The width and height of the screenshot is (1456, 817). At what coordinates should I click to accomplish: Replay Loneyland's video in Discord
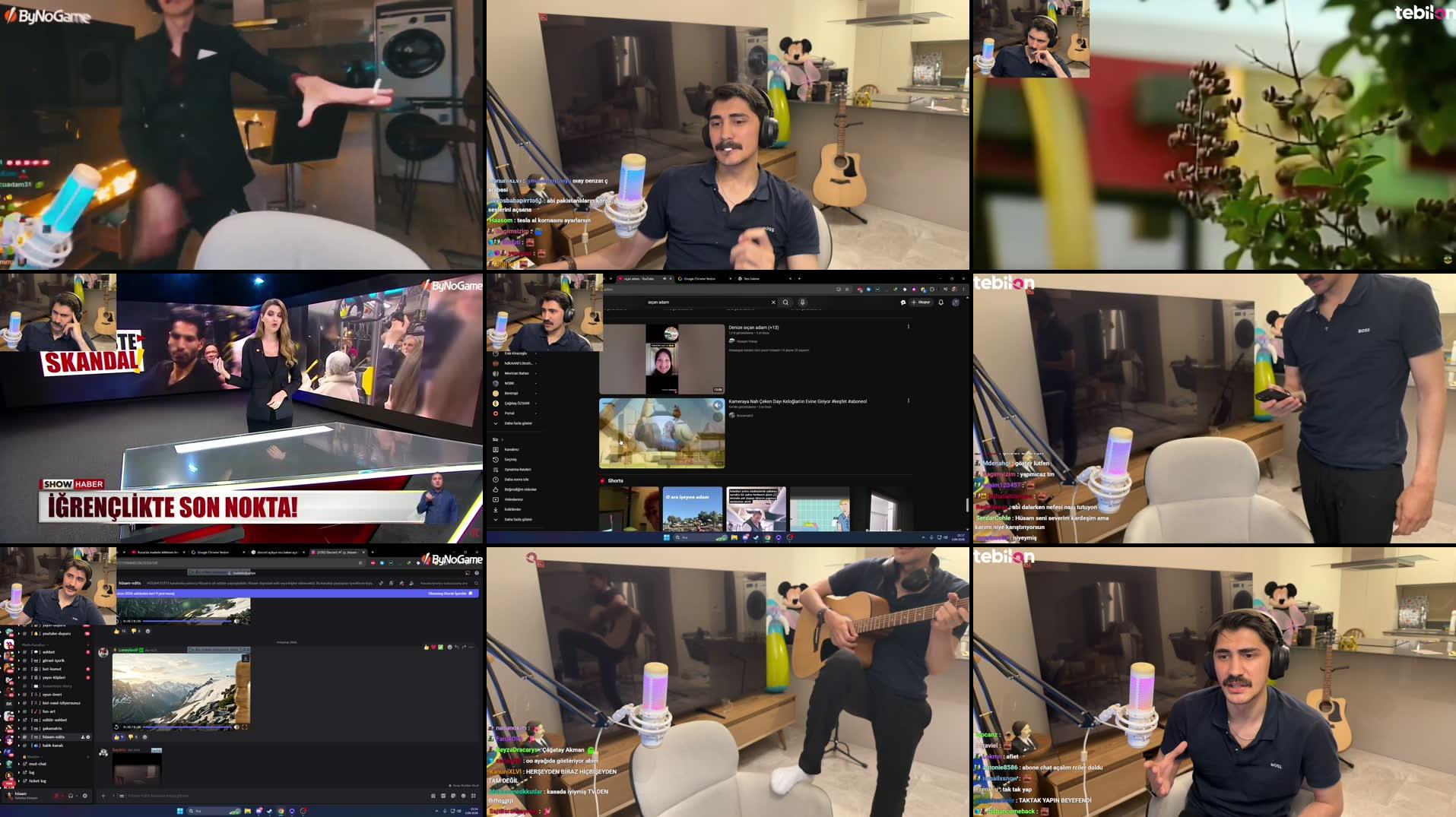tap(116, 727)
